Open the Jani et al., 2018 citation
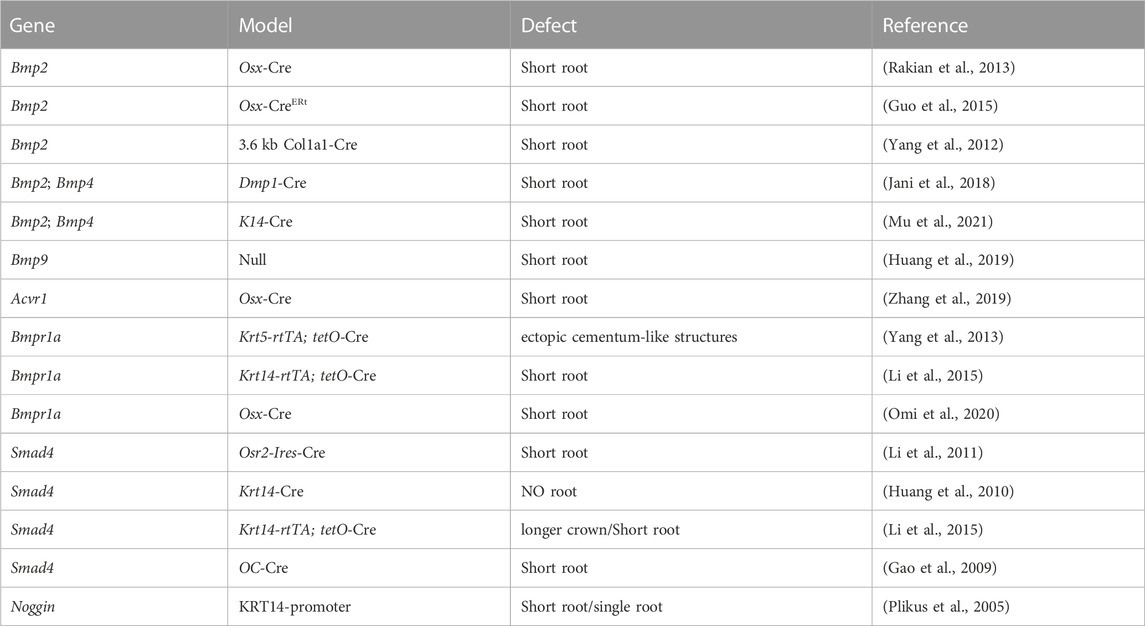Viewport: 1145px width, 626px height. (x=938, y=183)
